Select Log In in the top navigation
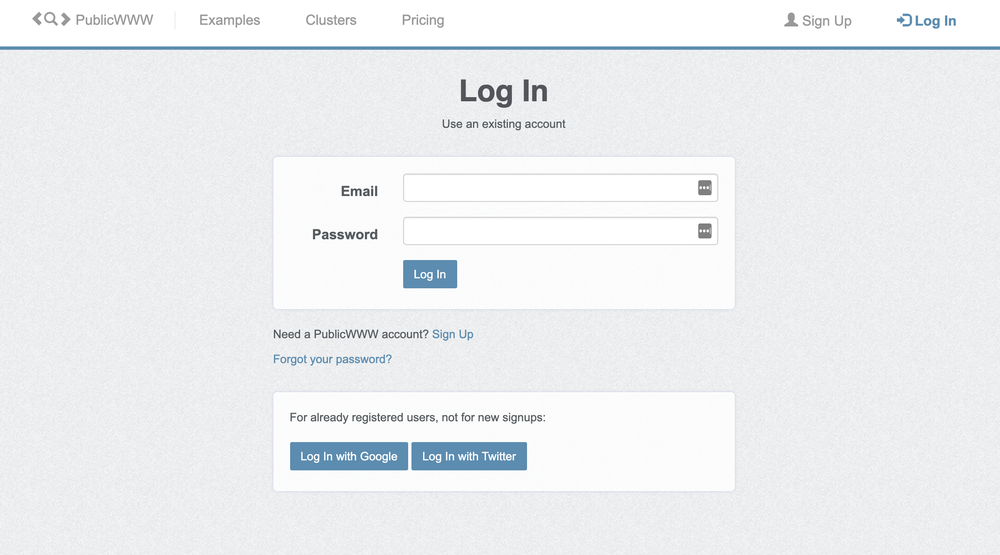1000x555 pixels. point(935,21)
